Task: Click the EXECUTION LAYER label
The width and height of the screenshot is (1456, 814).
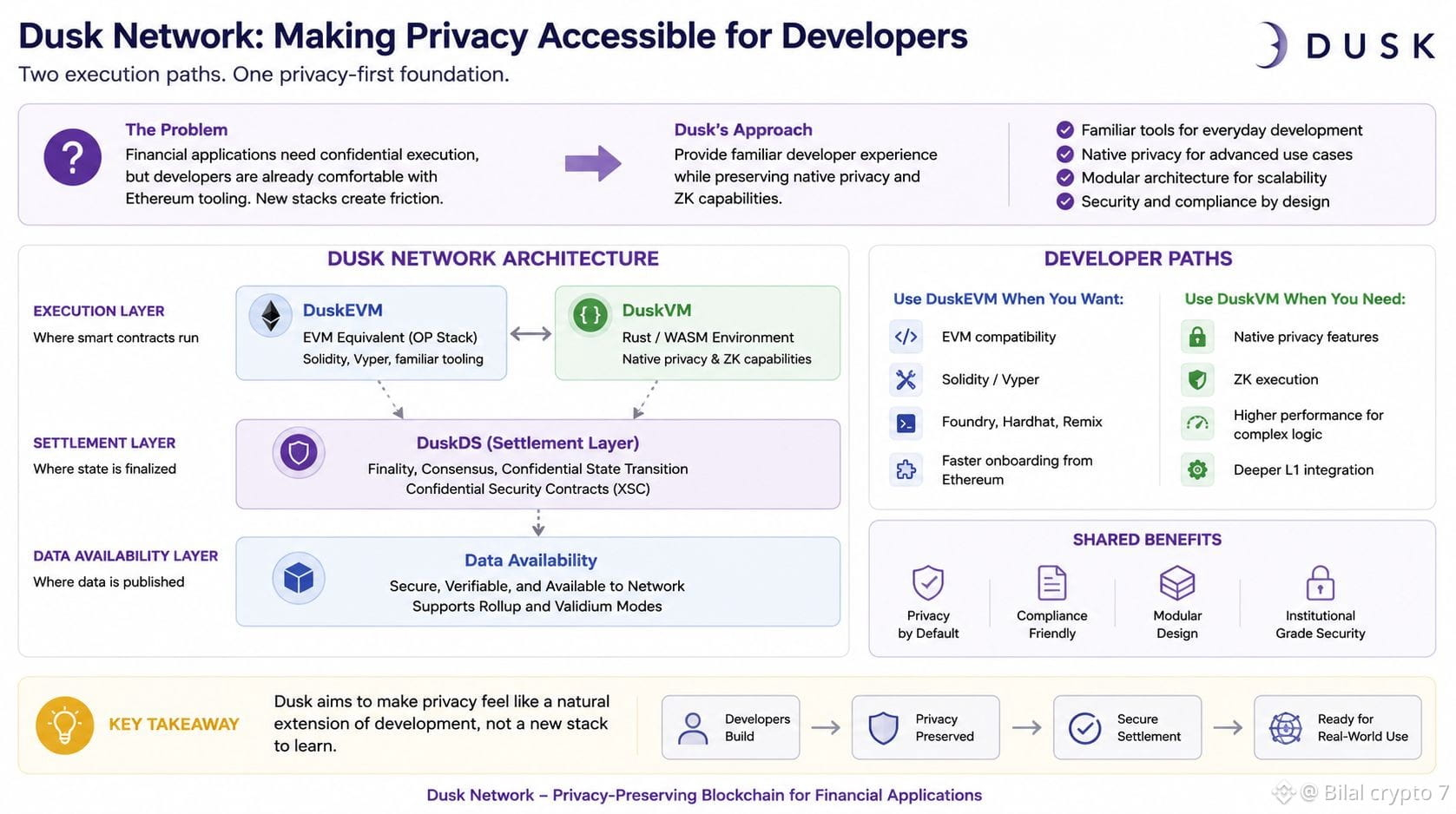Action: click(99, 311)
